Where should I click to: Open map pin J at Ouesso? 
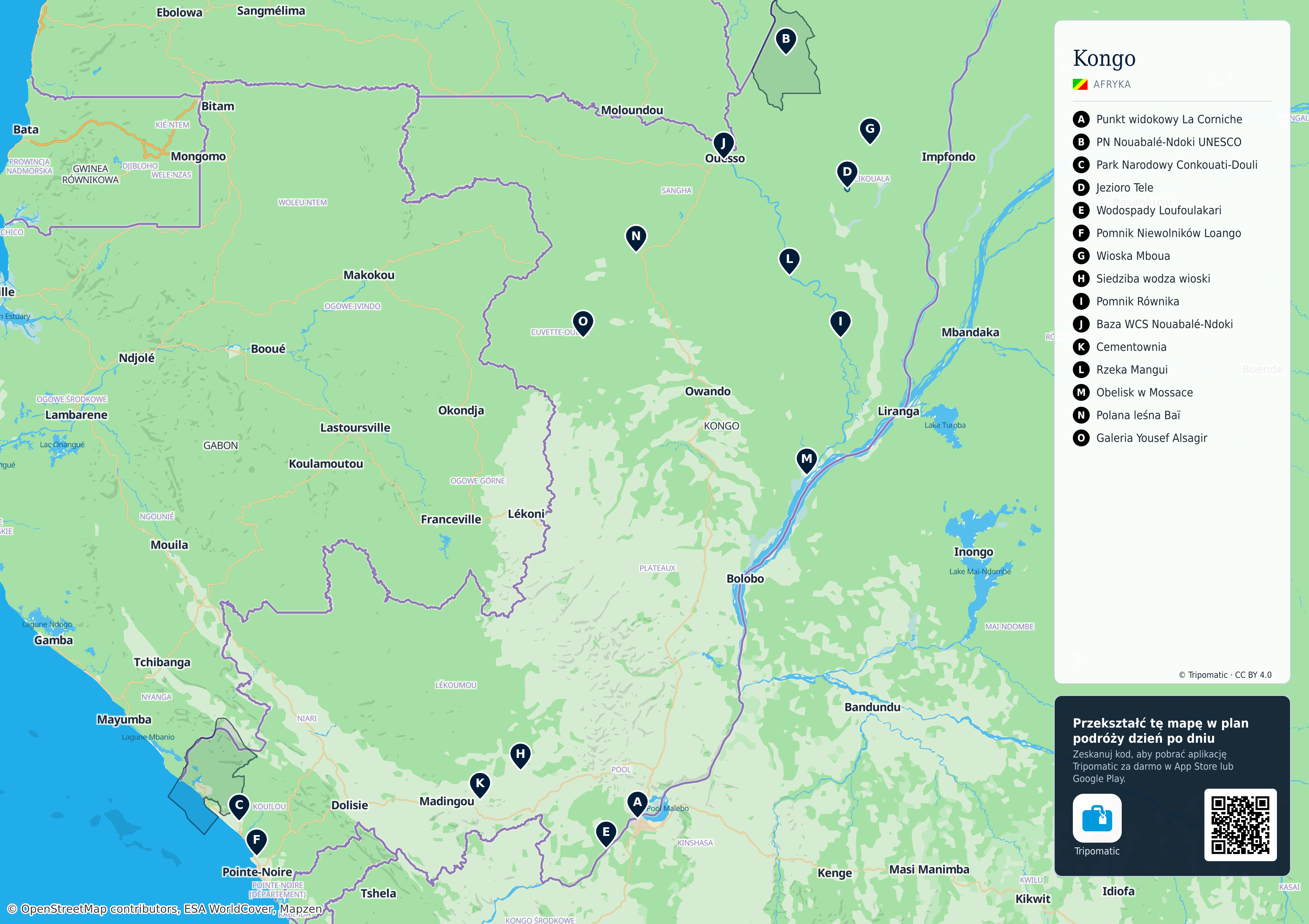(x=723, y=145)
